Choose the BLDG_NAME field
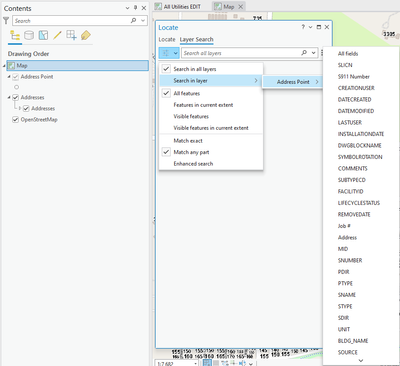Viewport: 400px width, 366px height. [353, 341]
